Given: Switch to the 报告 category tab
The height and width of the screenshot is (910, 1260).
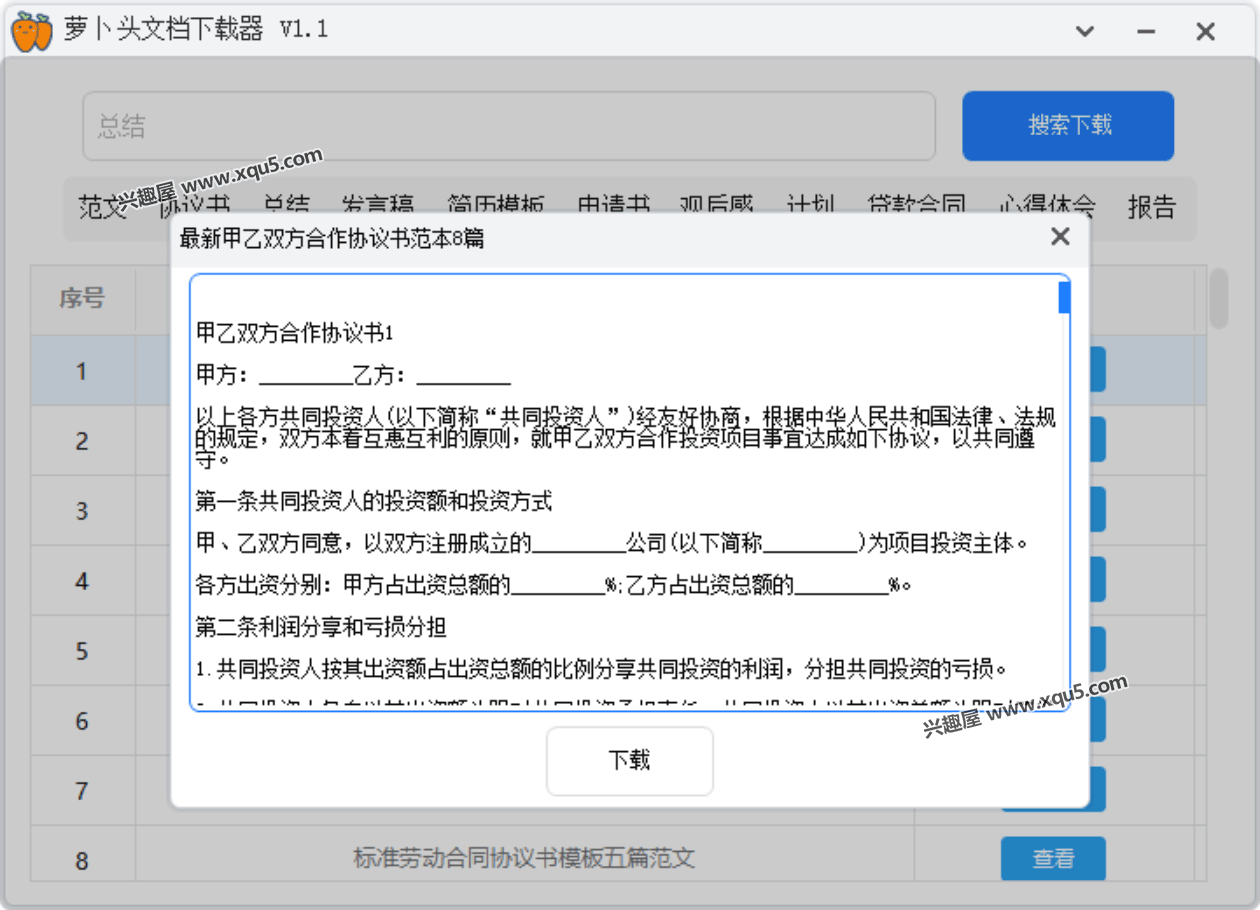Looking at the screenshot, I should pos(1151,207).
